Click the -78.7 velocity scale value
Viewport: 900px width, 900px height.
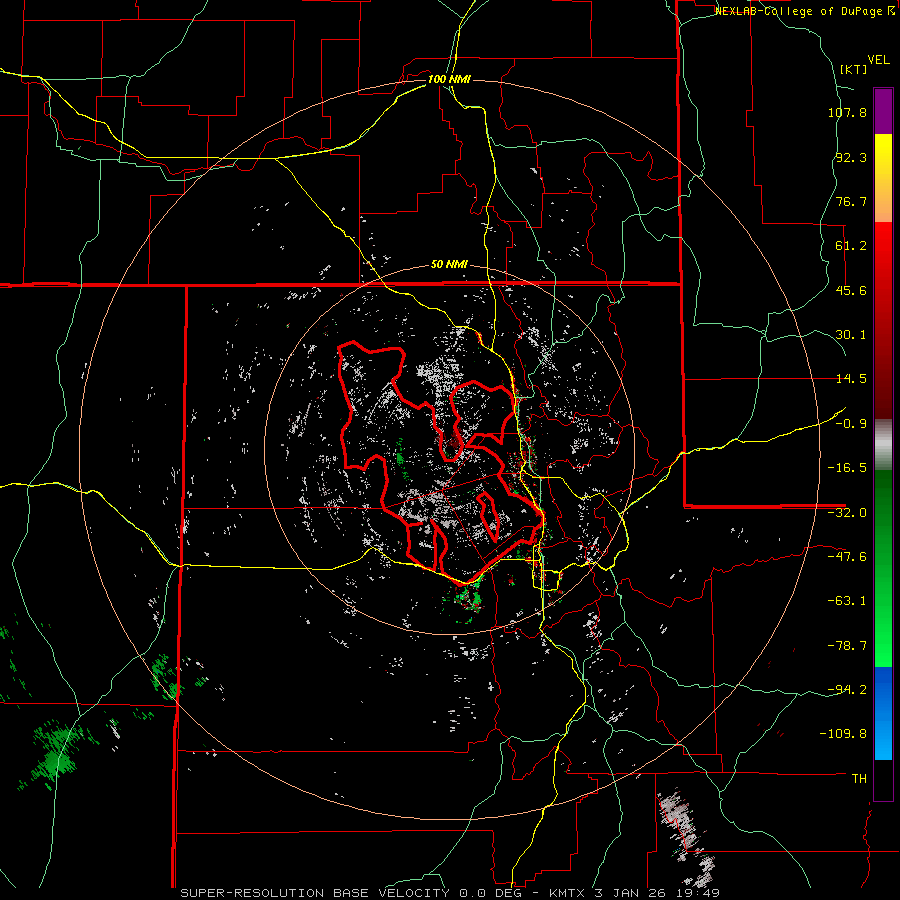coord(847,646)
